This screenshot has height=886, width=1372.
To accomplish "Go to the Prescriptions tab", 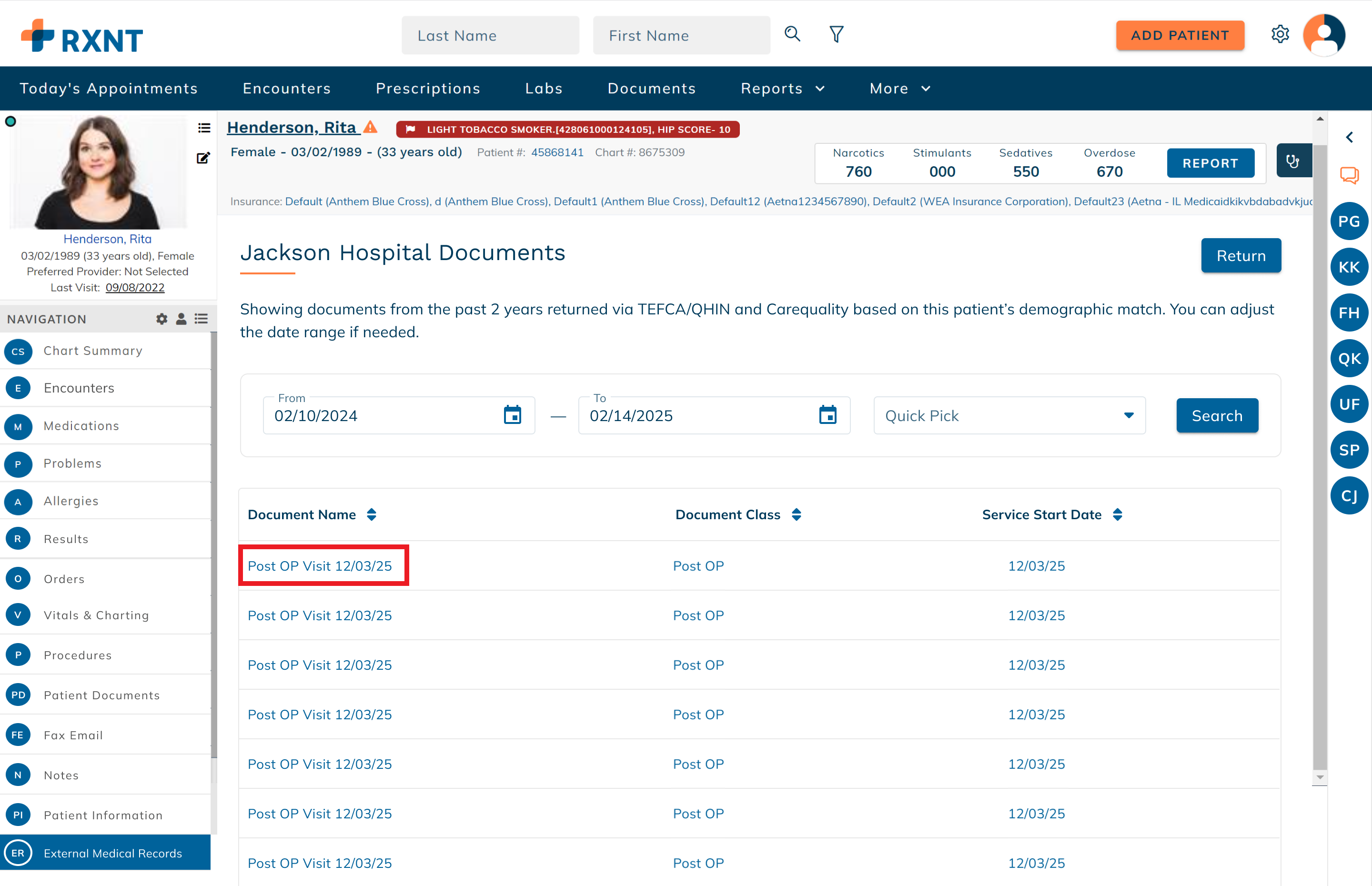I will [x=427, y=89].
